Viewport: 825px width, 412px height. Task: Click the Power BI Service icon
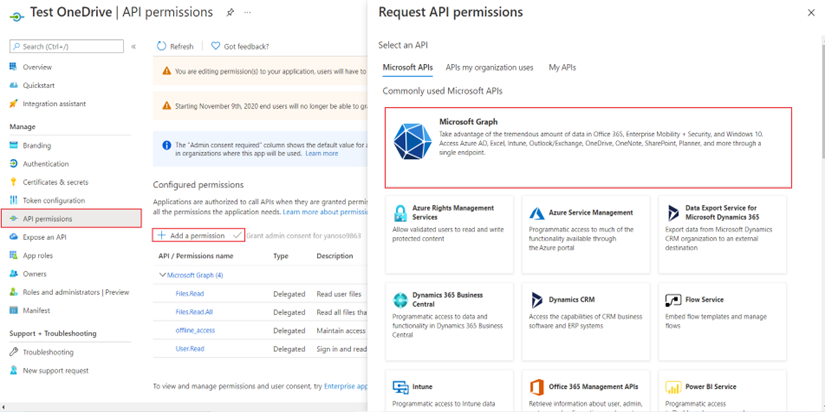673,387
